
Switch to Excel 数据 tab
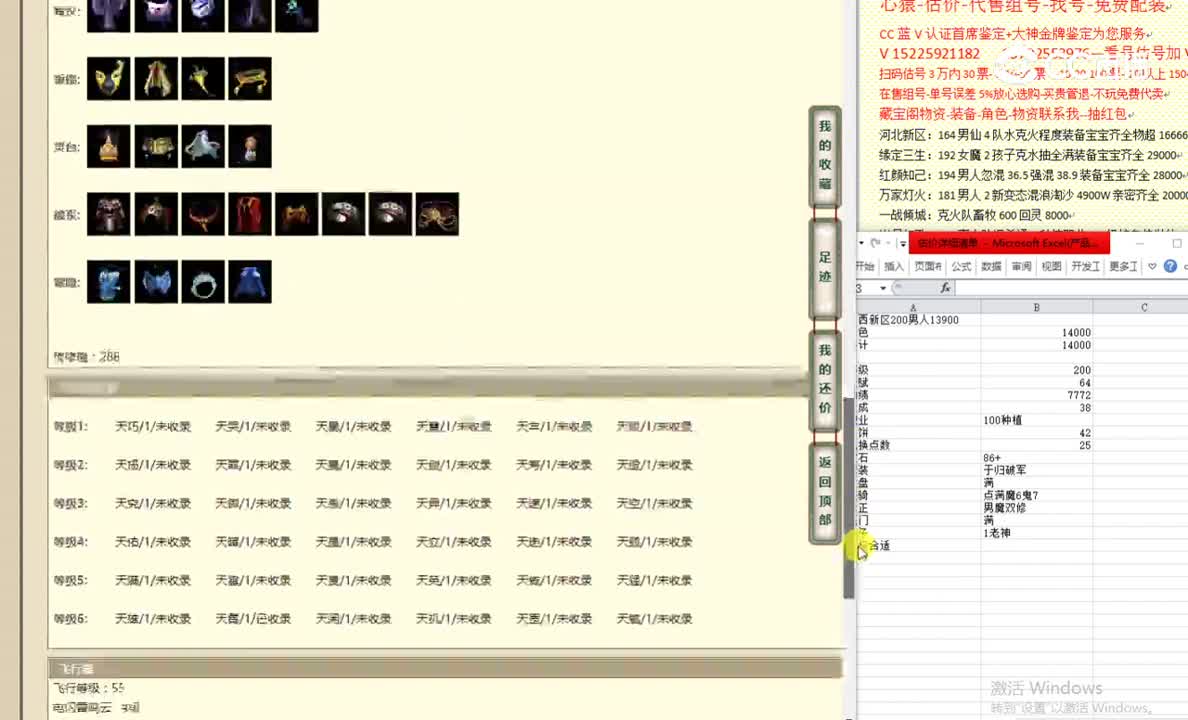[x=991, y=266]
